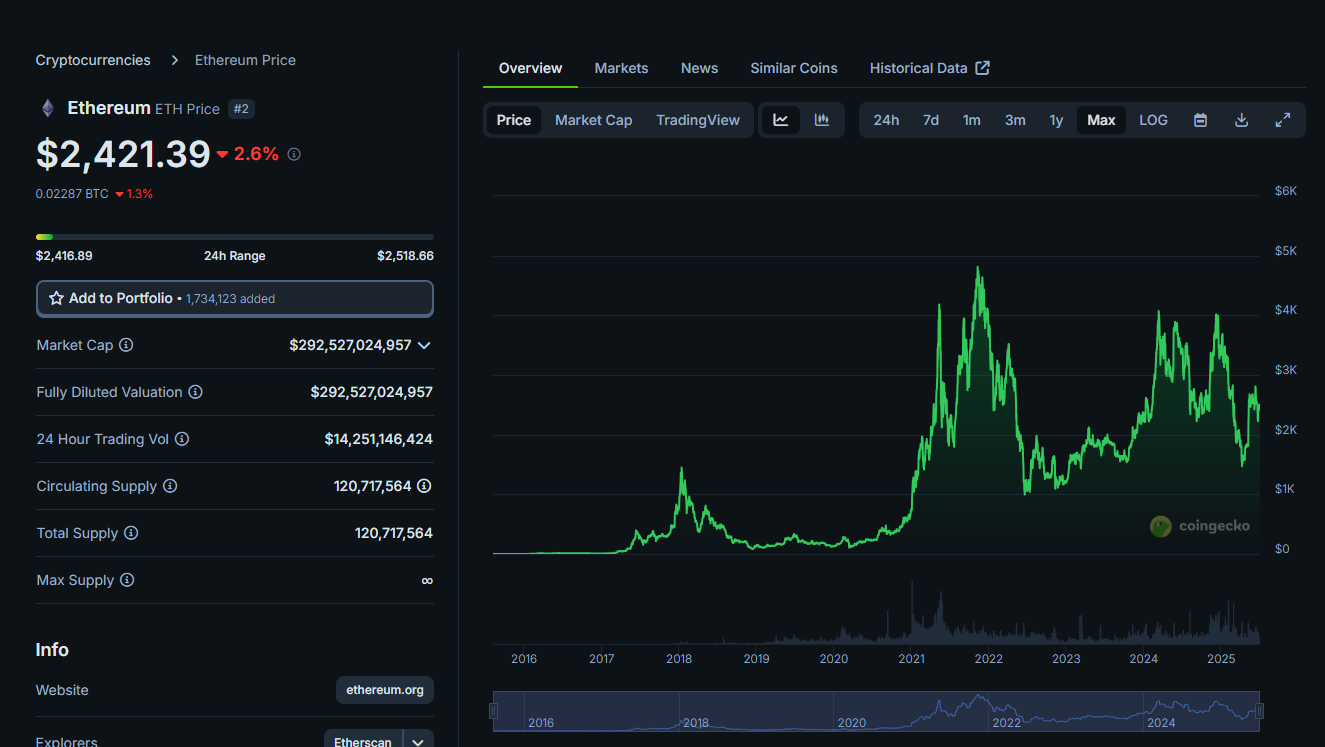Click the breadcrumb chevron separator

point(174,60)
